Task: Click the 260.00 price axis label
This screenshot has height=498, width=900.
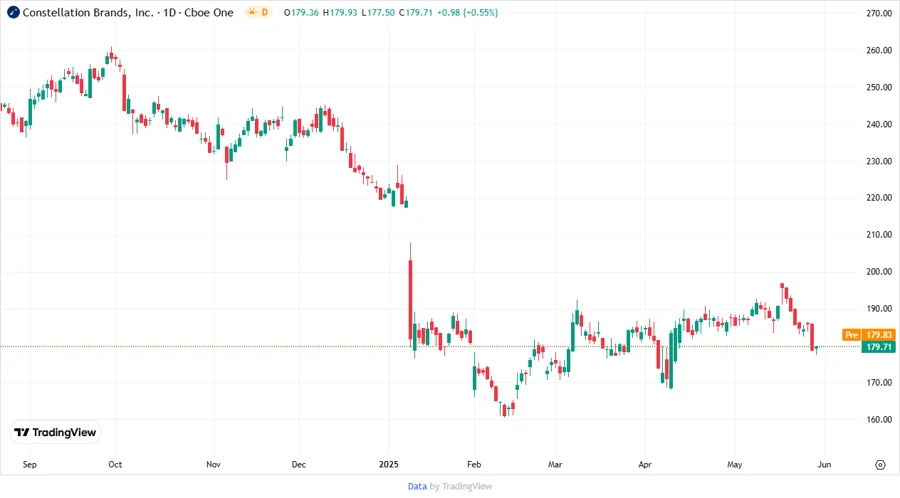Action: click(x=879, y=50)
